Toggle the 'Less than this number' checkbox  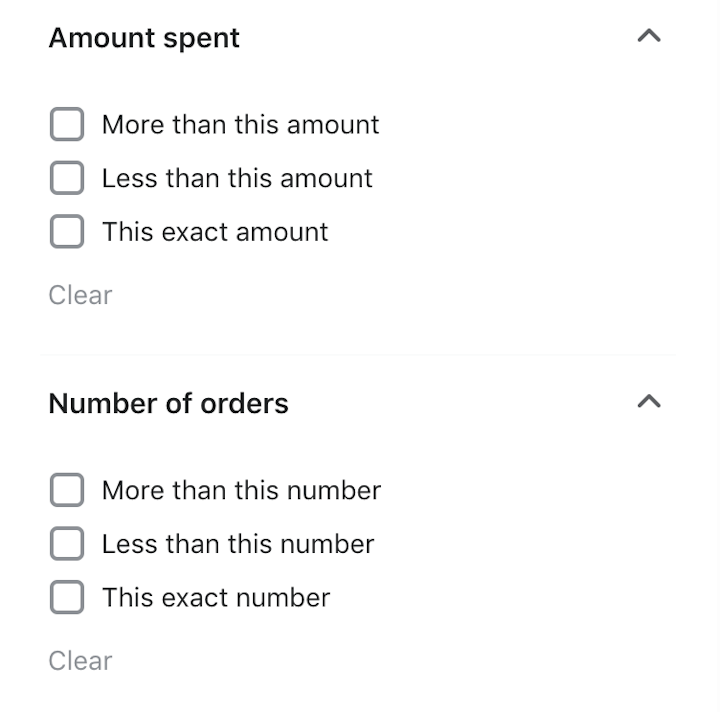pos(67,544)
